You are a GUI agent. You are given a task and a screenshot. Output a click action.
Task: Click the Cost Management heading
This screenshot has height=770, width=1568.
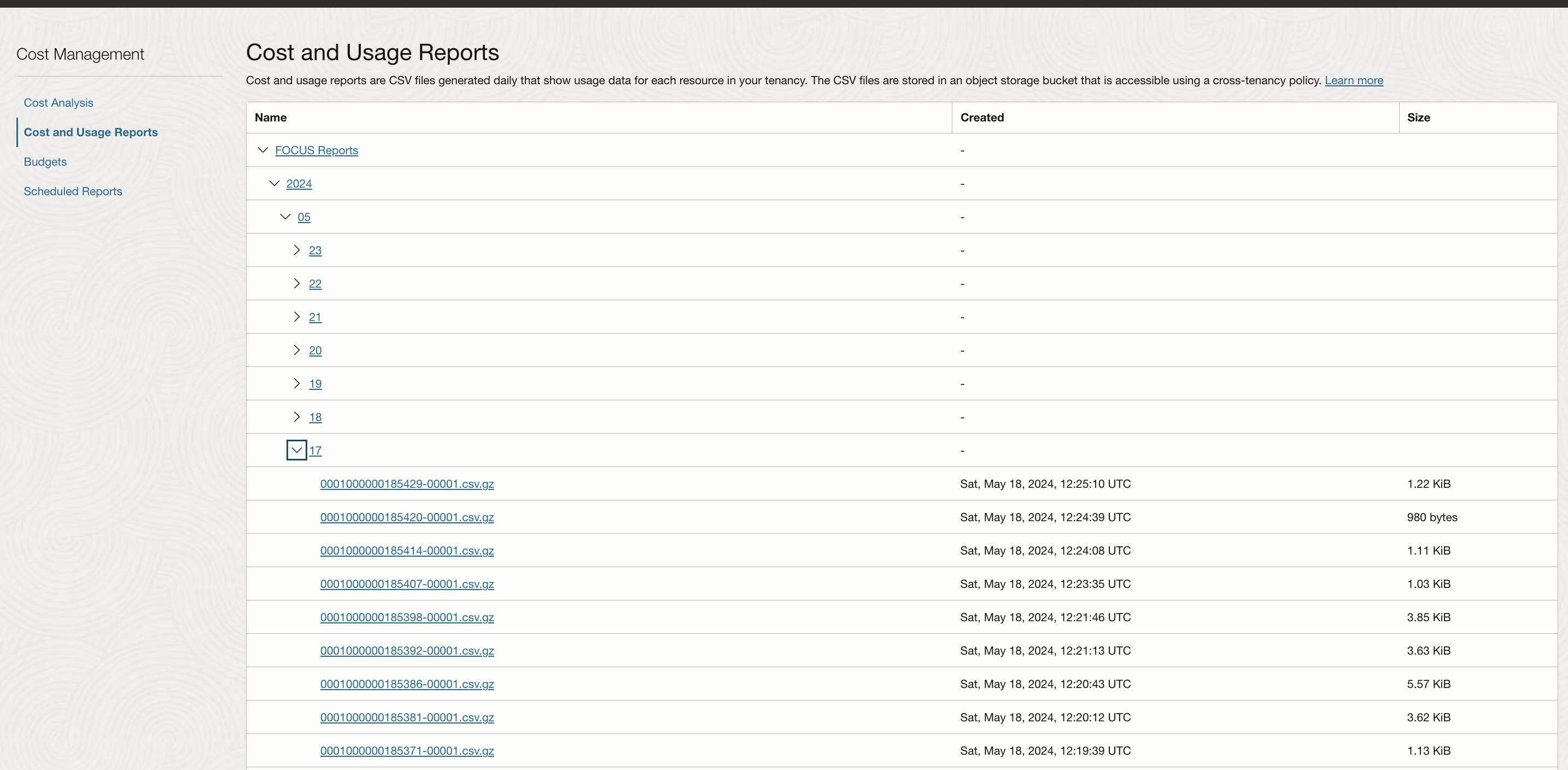(x=80, y=54)
